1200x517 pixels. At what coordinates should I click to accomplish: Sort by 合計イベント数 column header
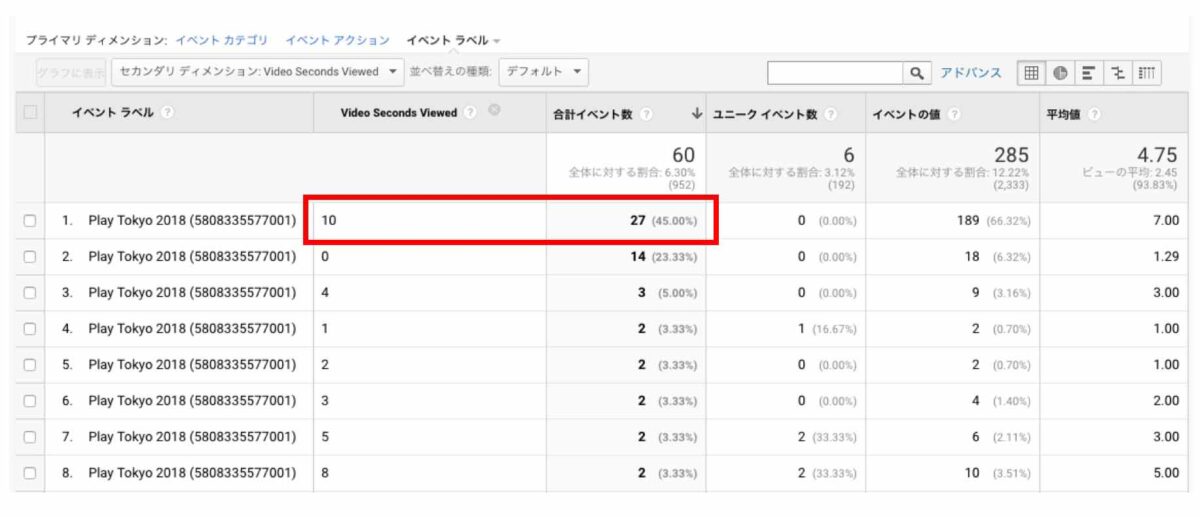pyautogui.click(x=593, y=114)
